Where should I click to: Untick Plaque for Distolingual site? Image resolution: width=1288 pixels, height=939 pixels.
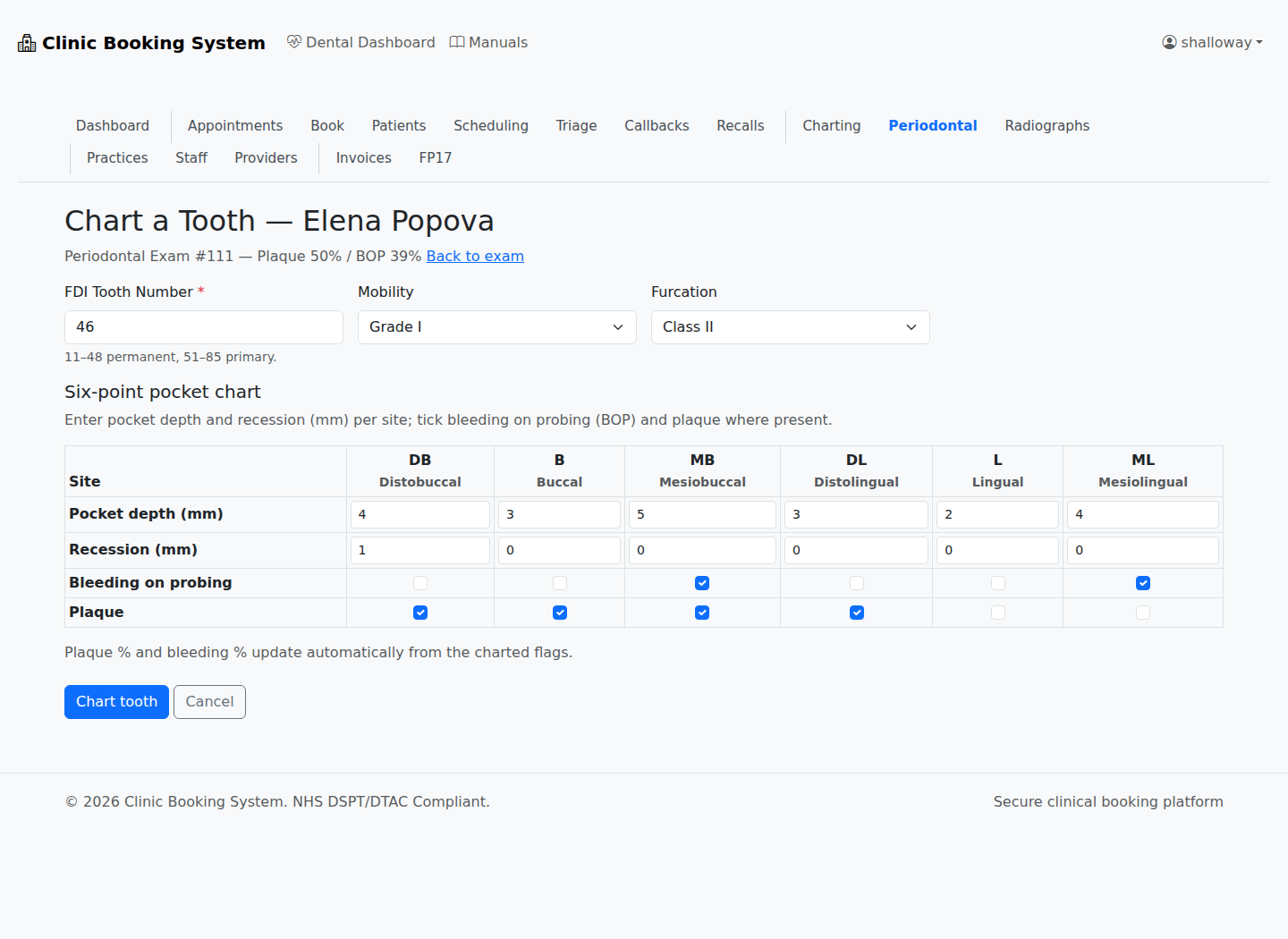[x=857, y=613]
